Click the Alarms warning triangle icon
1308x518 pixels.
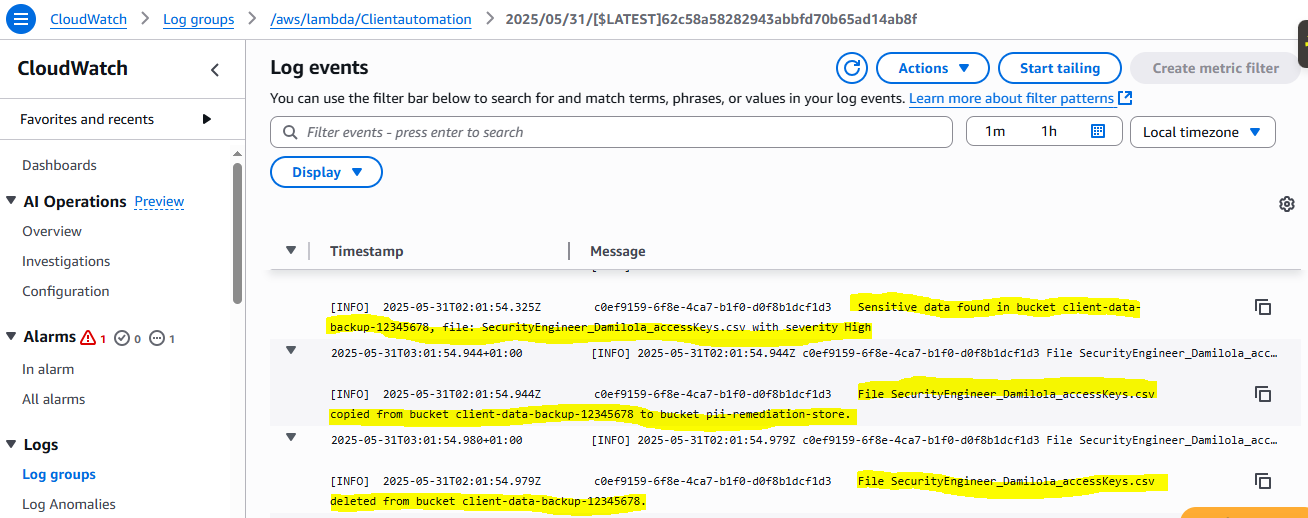tap(88, 338)
